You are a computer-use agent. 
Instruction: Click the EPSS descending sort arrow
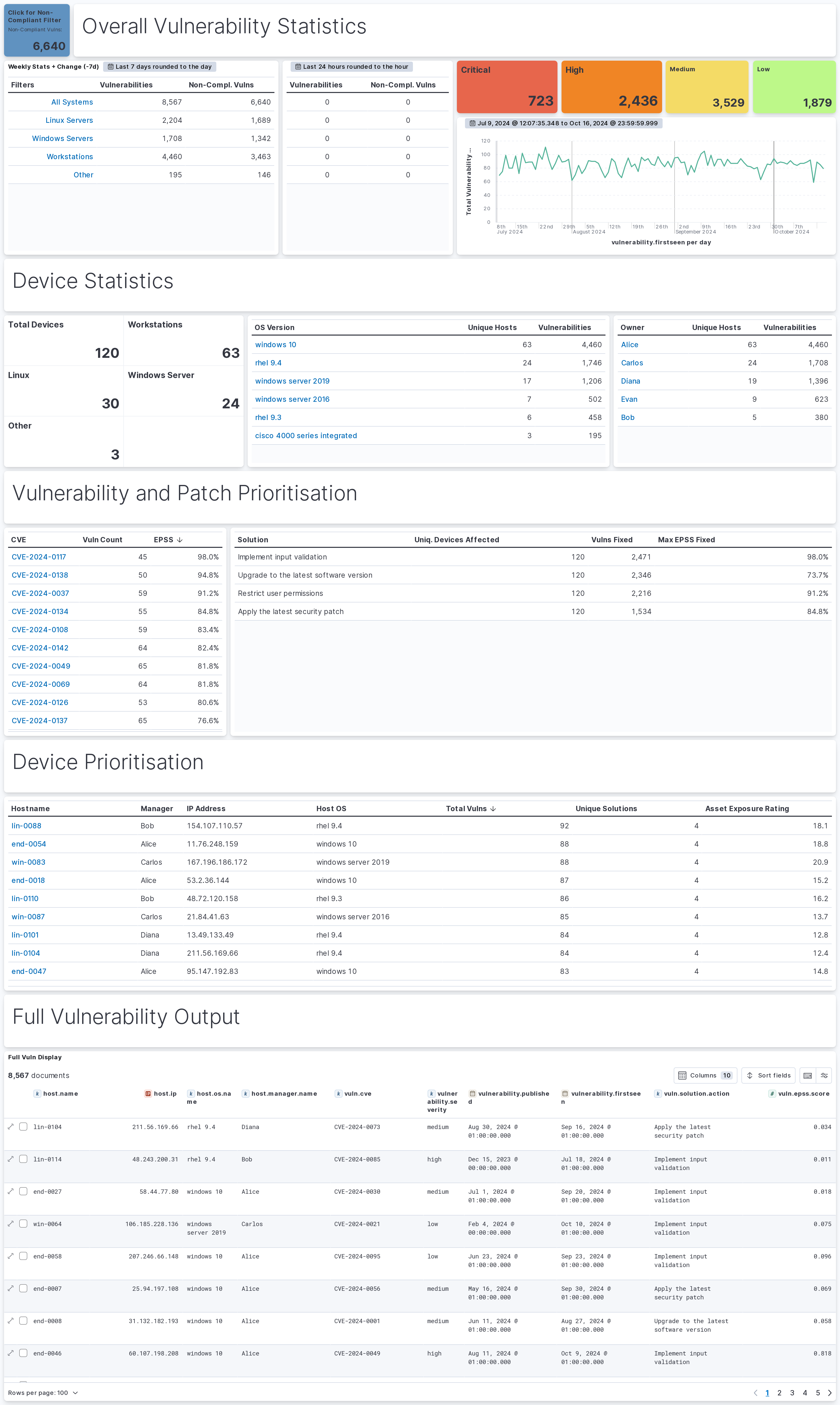point(180,540)
